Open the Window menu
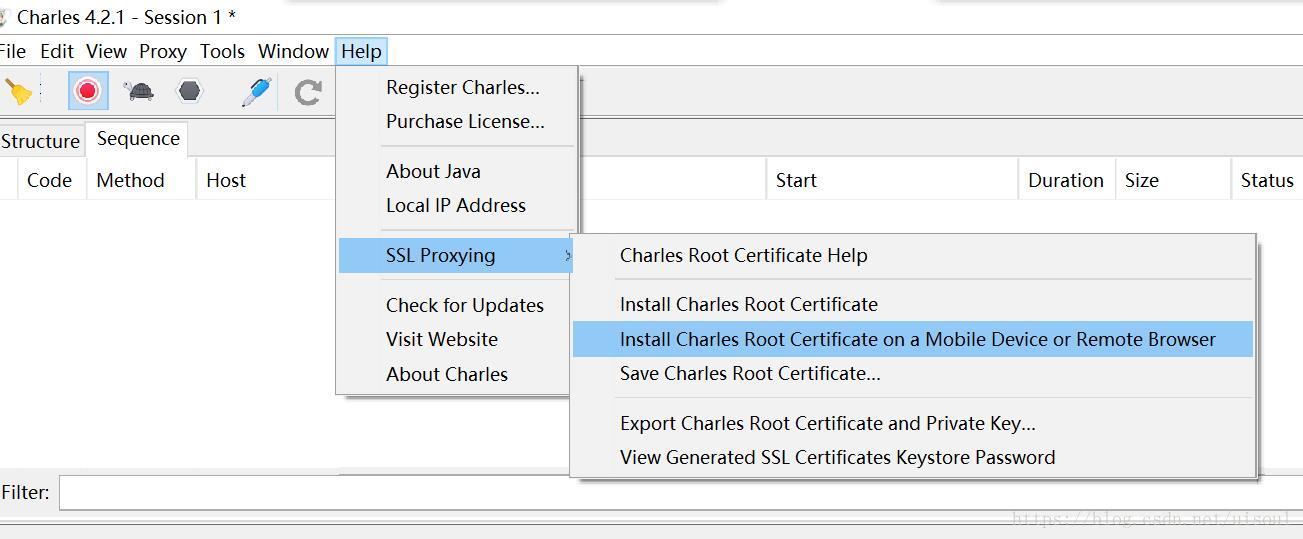Screen dimensions: 1303x539 [x=293, y=51]
